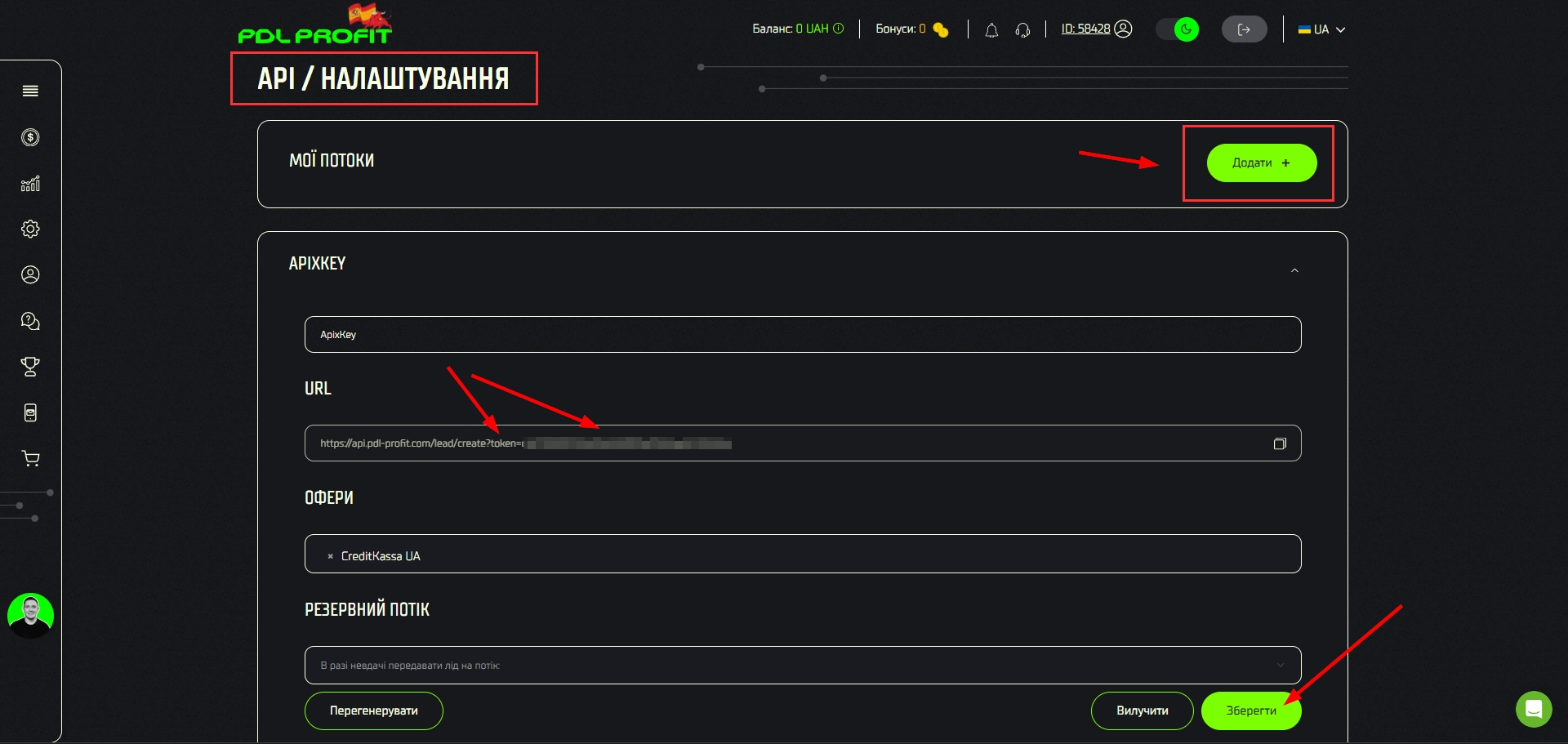This screenshot has width=1568, height=744.
Task: Click the Вилучити button
Action: click(x=1142, y=711)
